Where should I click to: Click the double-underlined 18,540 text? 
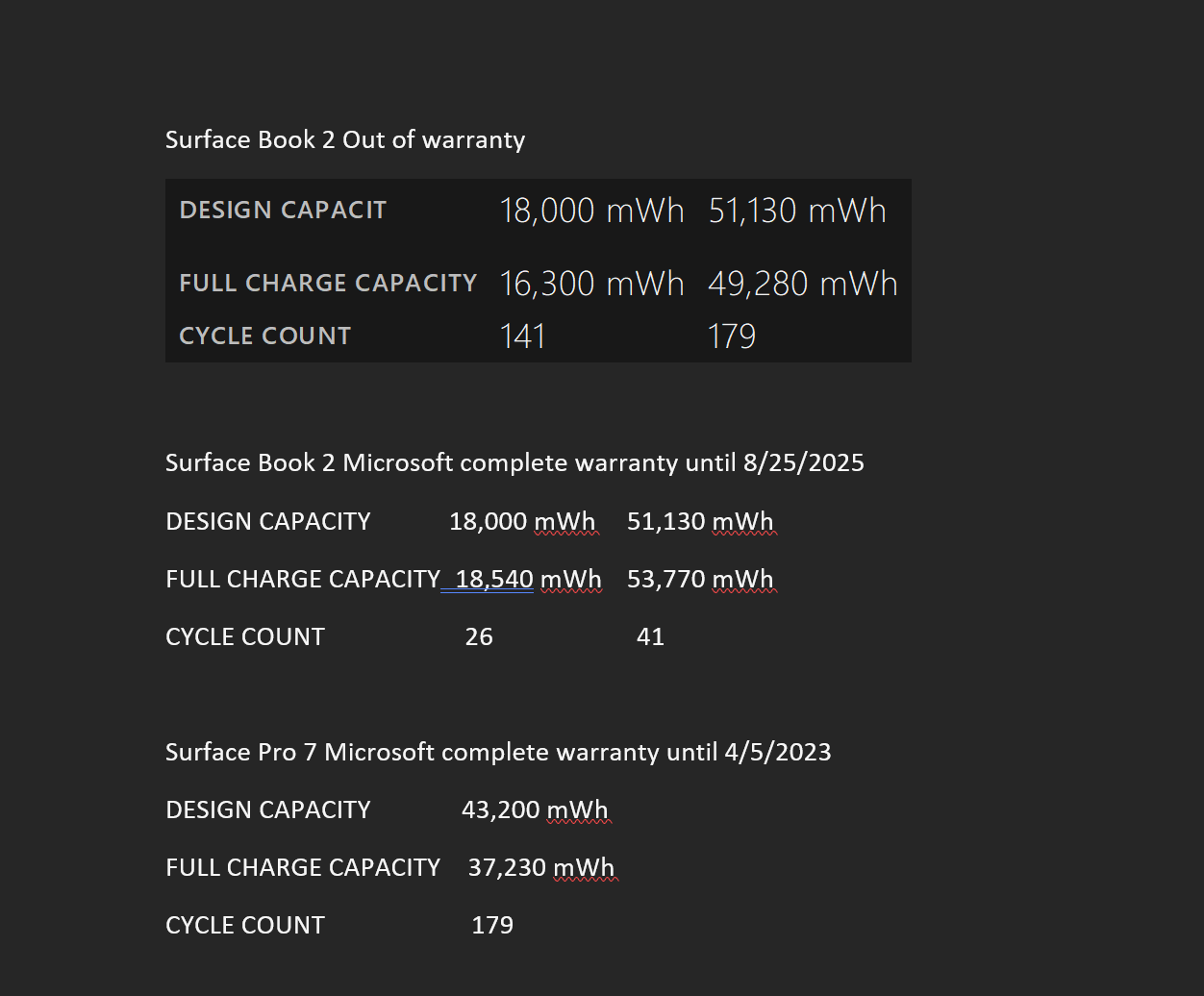pos(494,580)
